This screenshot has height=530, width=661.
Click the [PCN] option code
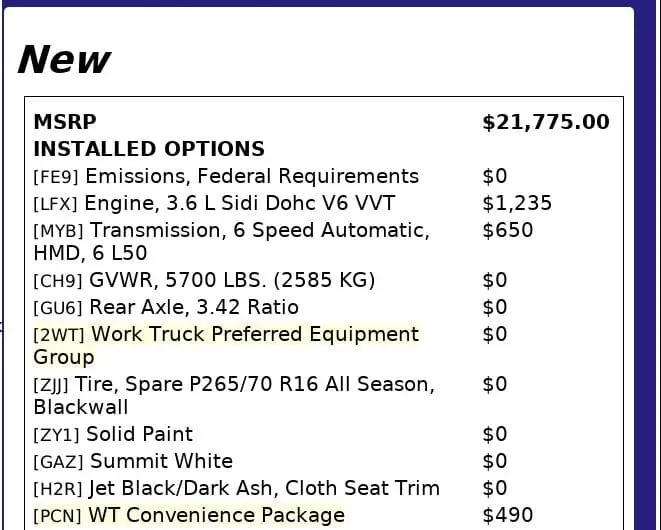[x=58, y=516]
